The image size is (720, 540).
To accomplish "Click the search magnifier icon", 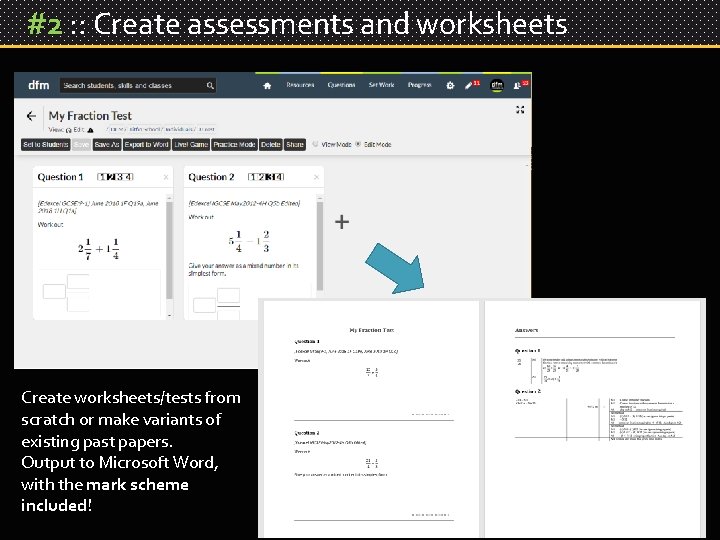I will 210,85.
